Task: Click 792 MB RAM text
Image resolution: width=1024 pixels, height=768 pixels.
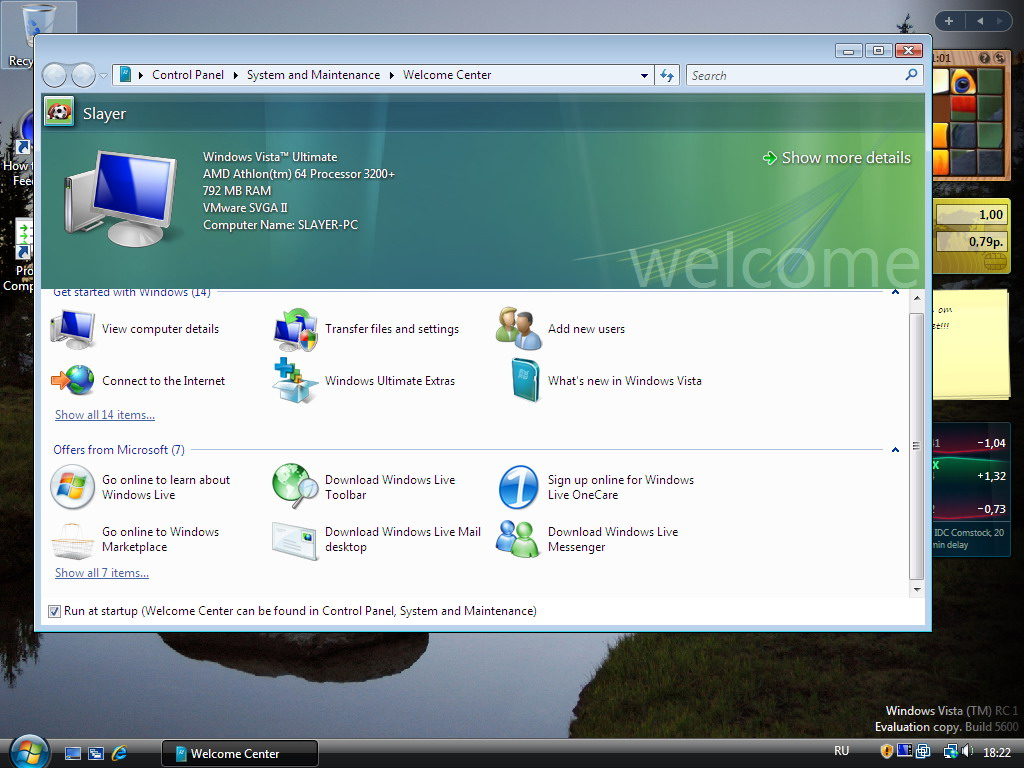Action: pos(236,191)
